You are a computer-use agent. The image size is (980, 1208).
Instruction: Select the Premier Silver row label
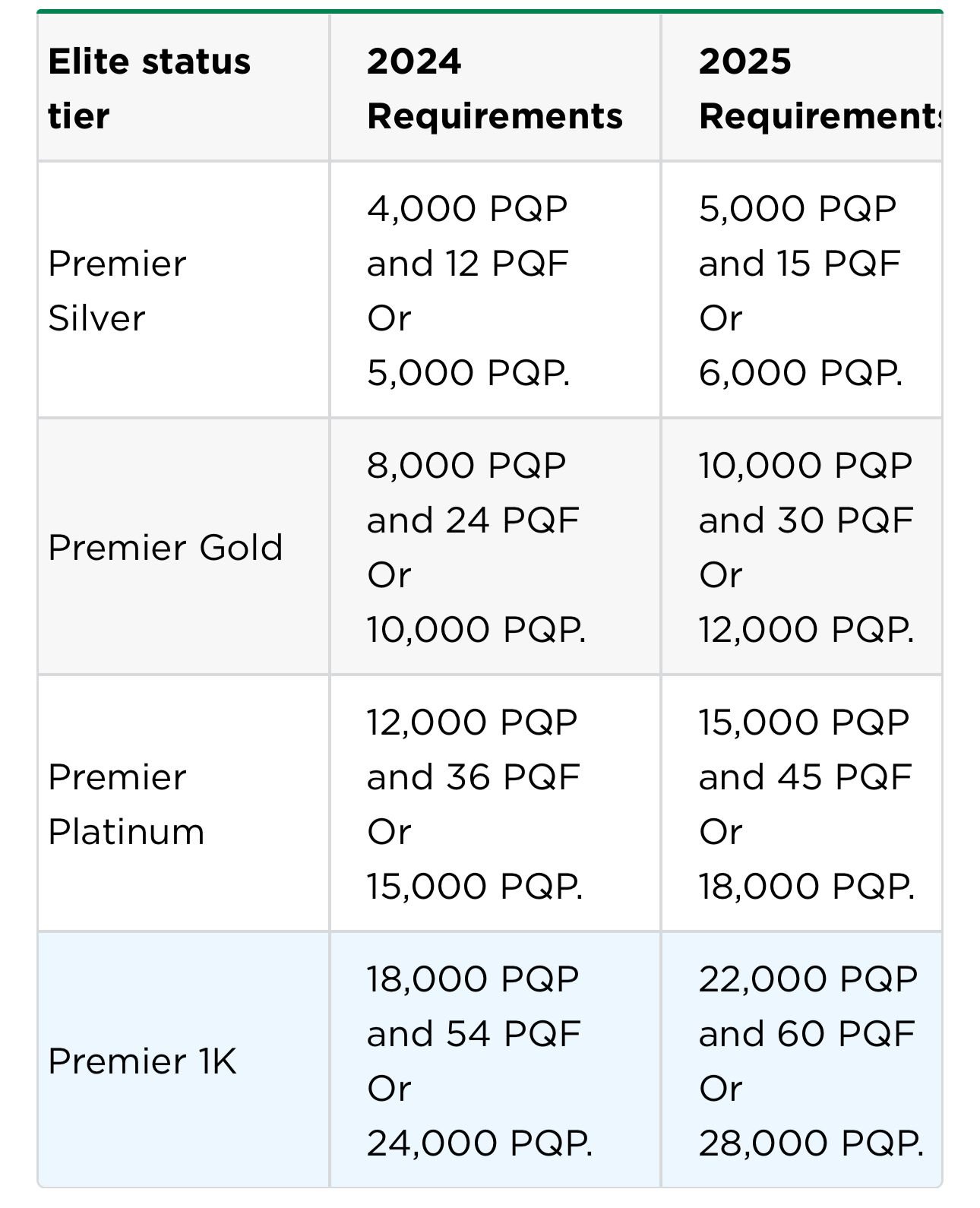[117, 290]
